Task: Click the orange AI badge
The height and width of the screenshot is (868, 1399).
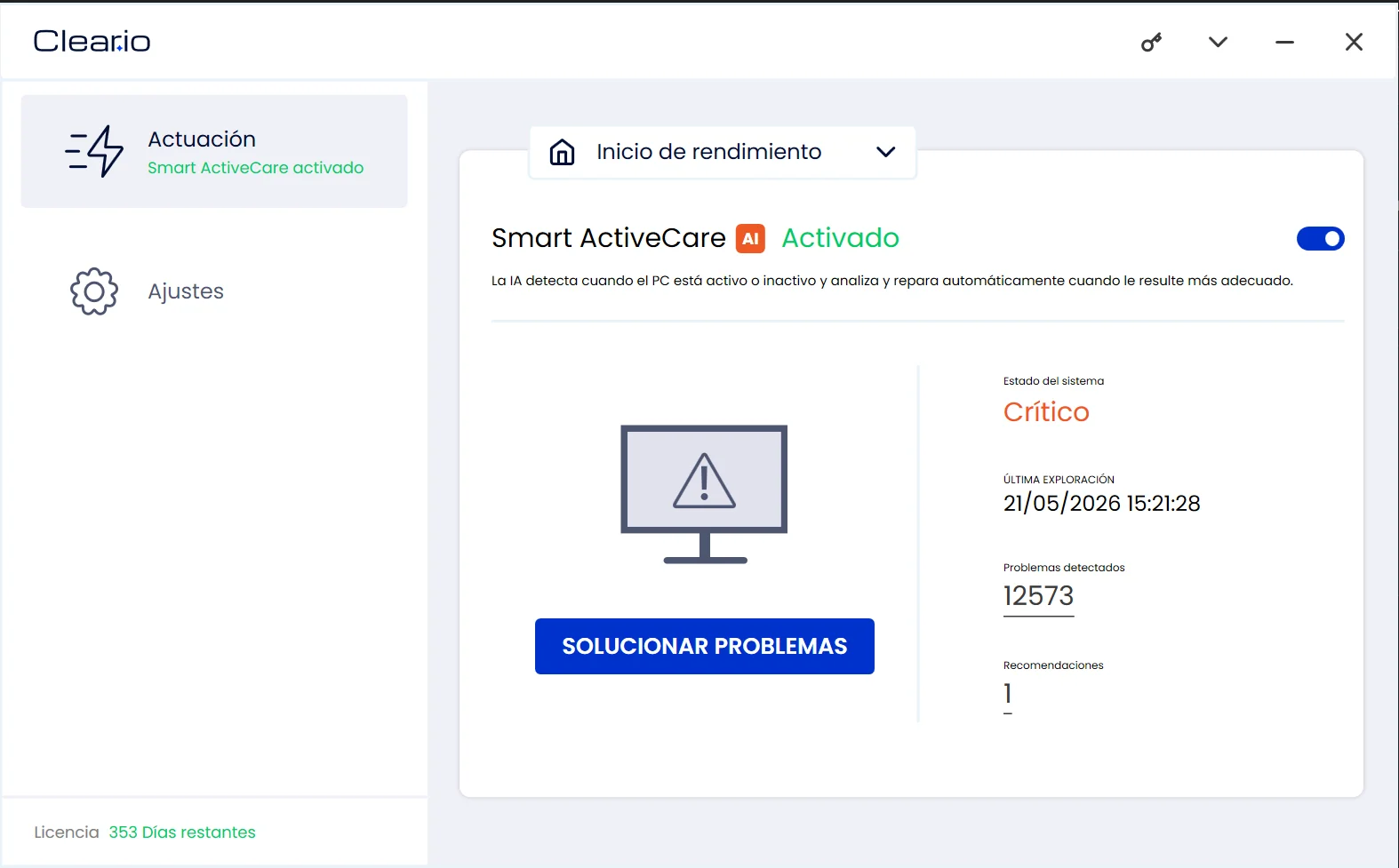Action: (750, 238)
